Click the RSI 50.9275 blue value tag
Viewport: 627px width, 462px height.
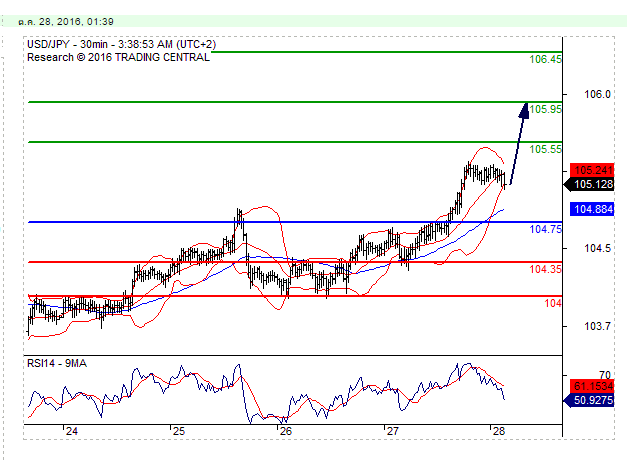point(589,400)
